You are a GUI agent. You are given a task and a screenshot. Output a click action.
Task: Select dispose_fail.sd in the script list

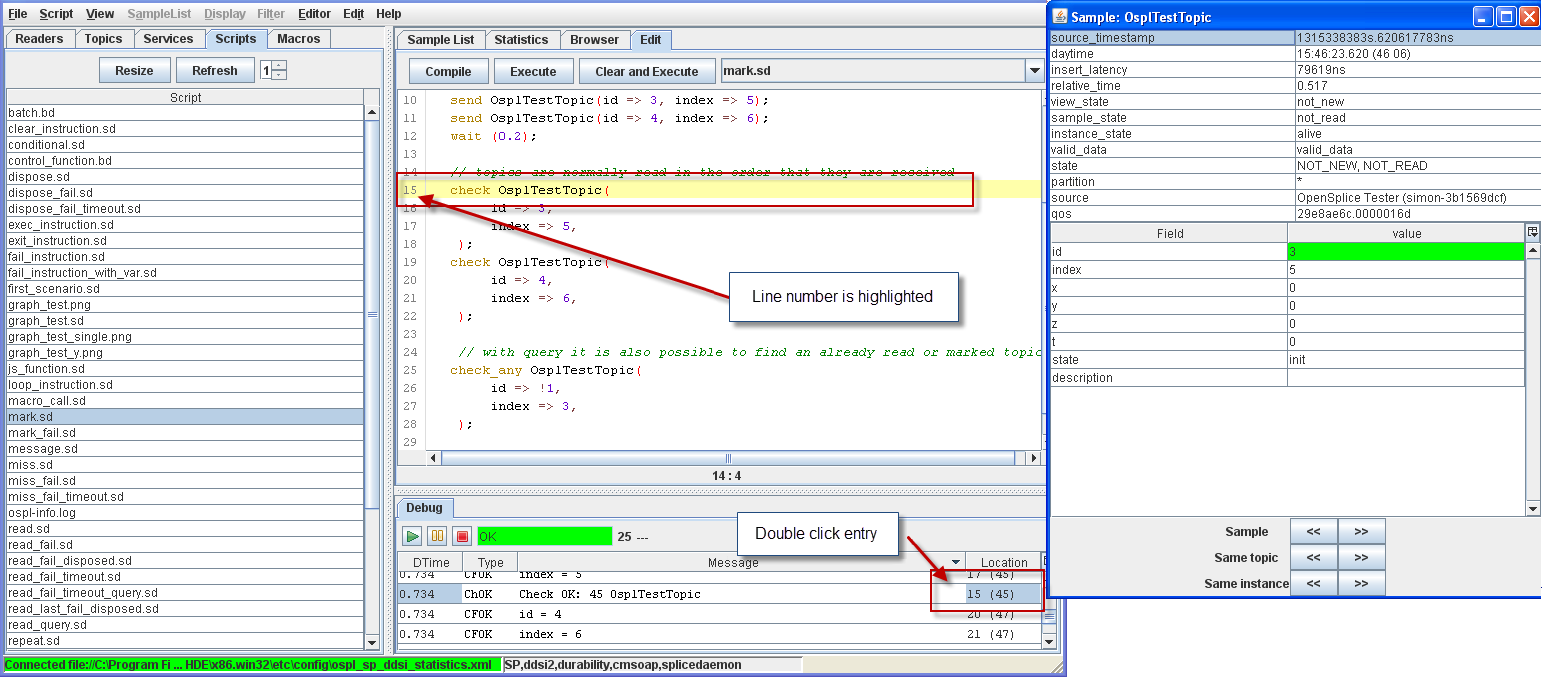(185, 193)
